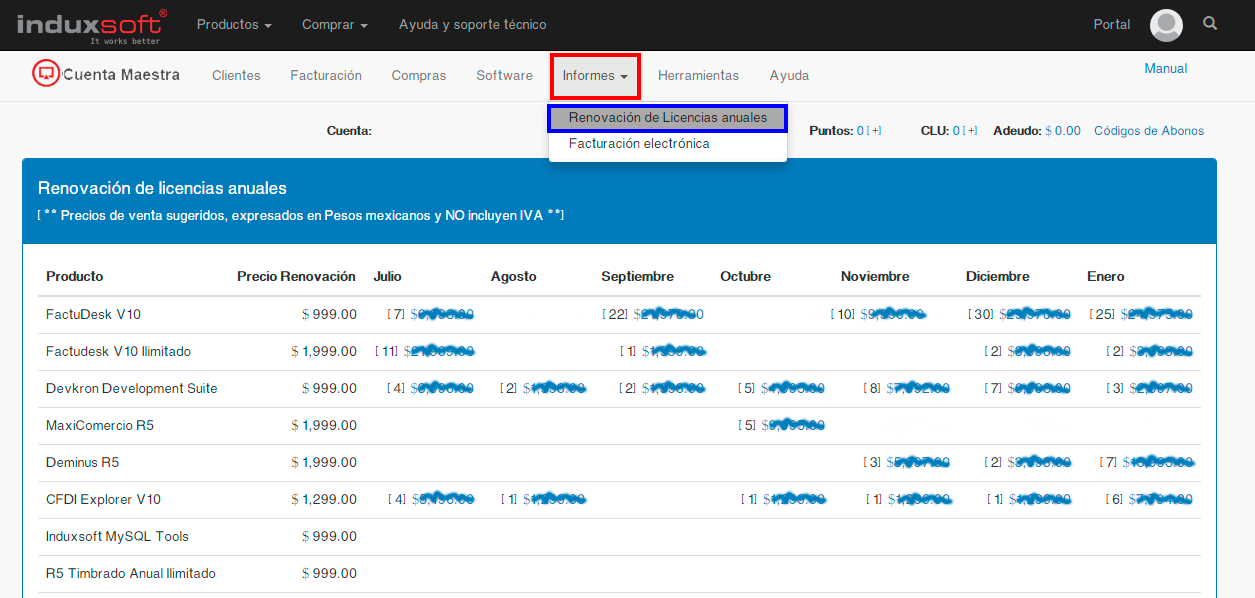Open MaxiComercio R5 Octubre [5] renewals
This screenshot has height=598, width=1255.
tap(783, 426)
